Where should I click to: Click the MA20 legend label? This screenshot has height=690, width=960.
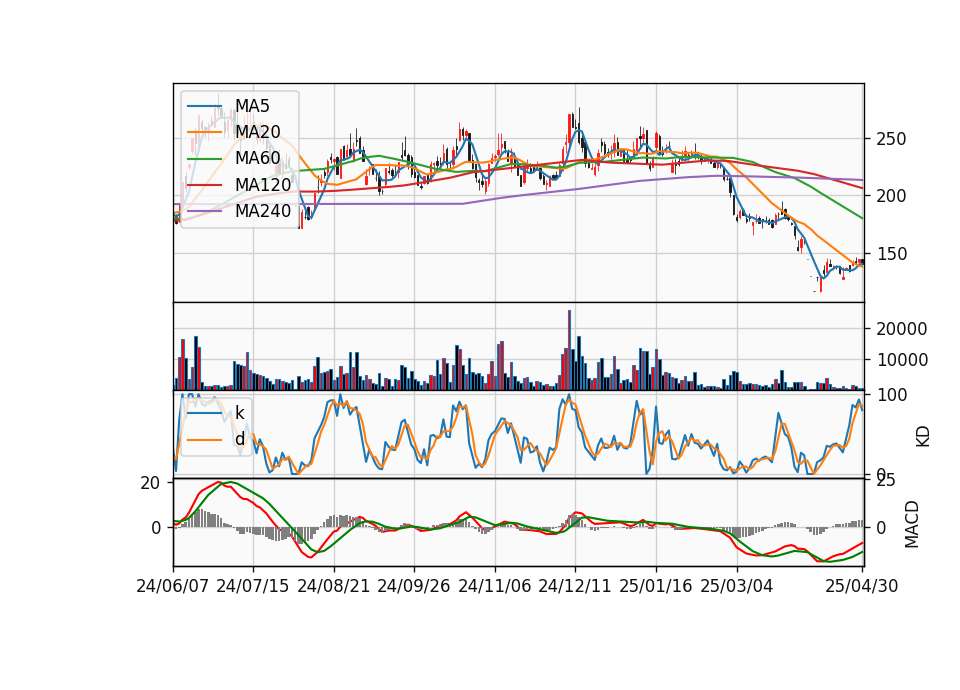coord(258,132)
